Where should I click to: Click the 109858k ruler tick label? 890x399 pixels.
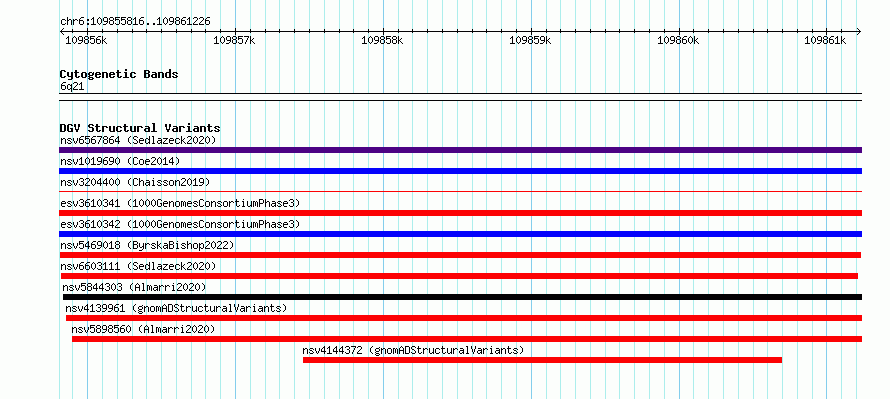pos(382,40)
